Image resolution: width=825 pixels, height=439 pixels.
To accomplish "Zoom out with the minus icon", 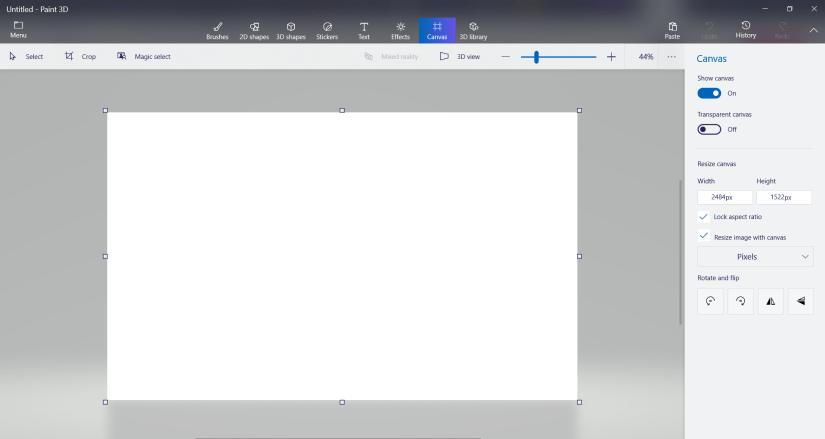I will click(x=506, y=57).
